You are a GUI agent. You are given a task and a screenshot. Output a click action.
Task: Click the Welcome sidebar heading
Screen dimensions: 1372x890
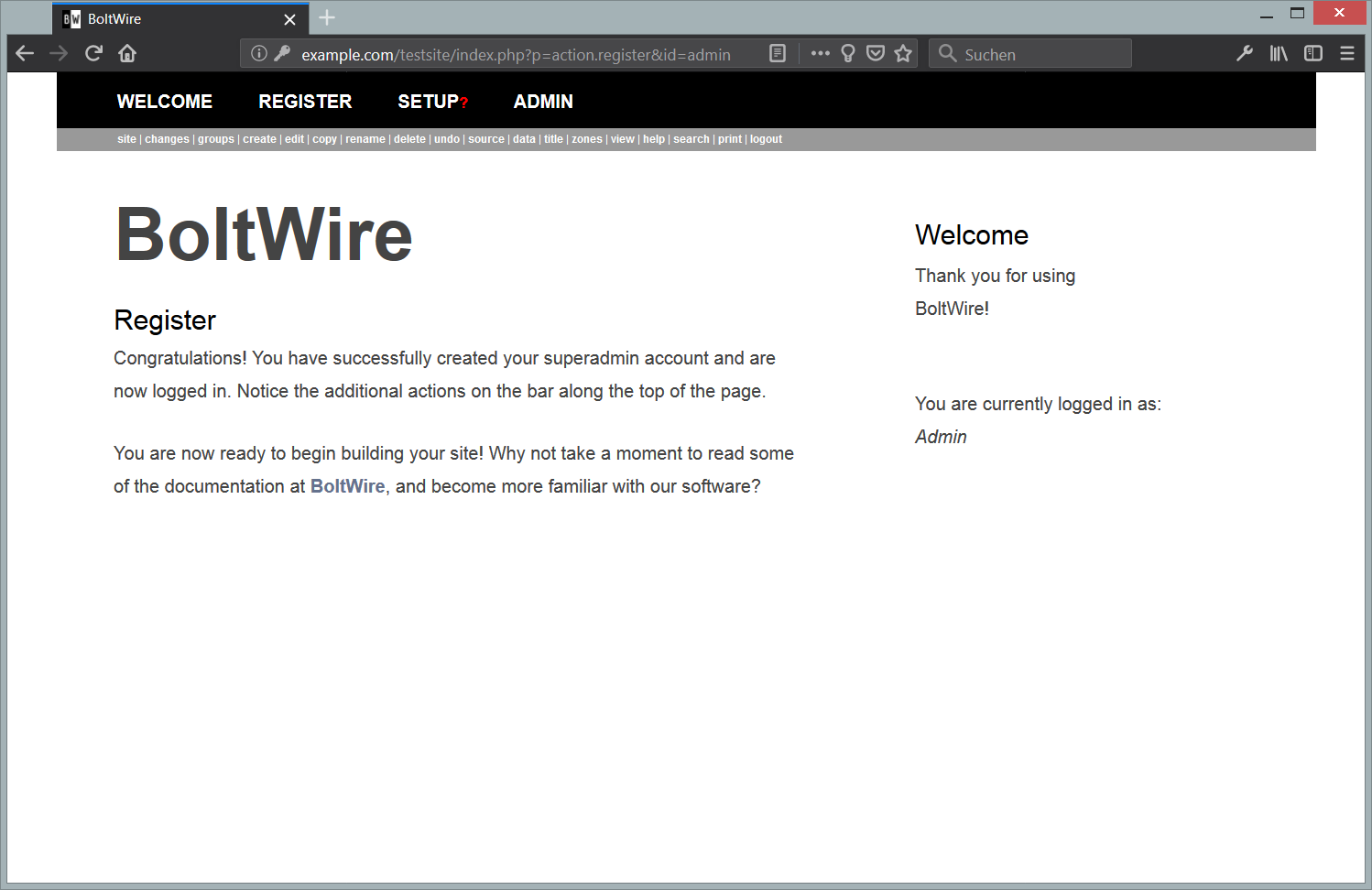pos(972,235)
